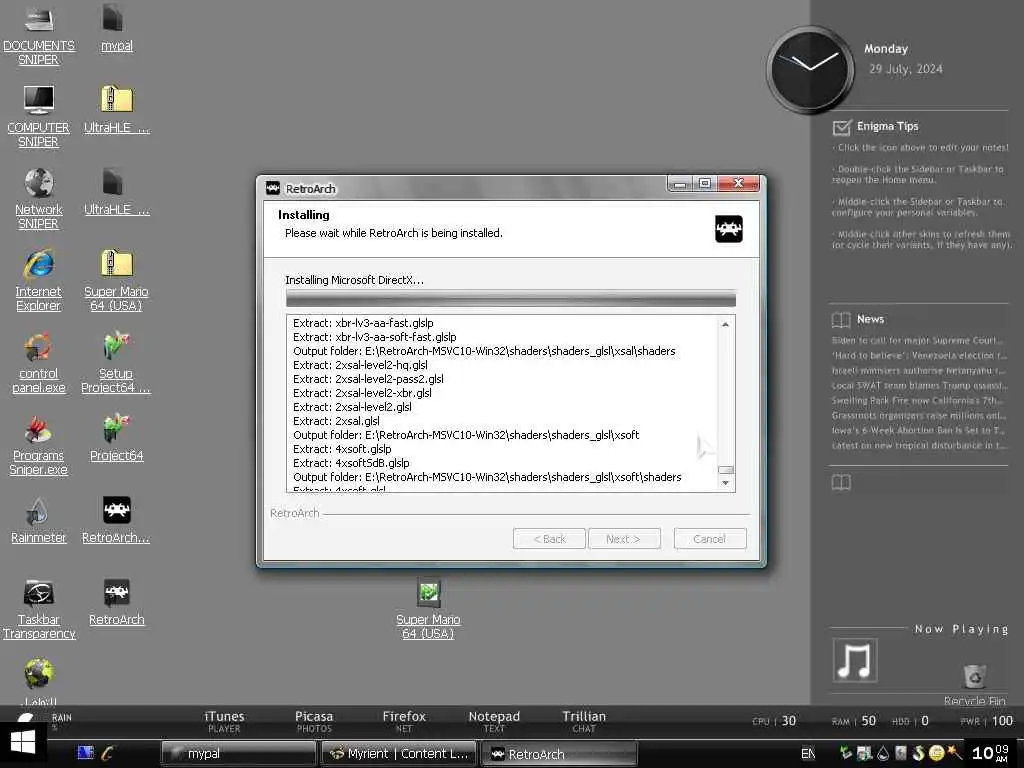Open news headline about Venezuela election
The image size is (1024, 768).
(918, 355)
